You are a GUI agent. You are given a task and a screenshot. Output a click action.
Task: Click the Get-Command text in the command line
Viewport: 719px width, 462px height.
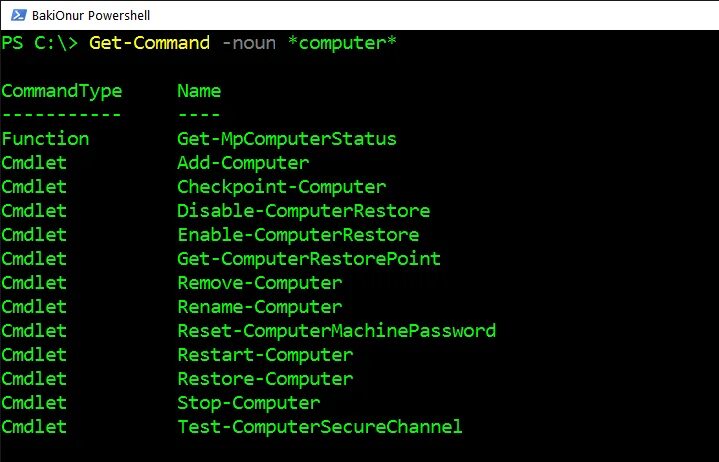[150, 43]
